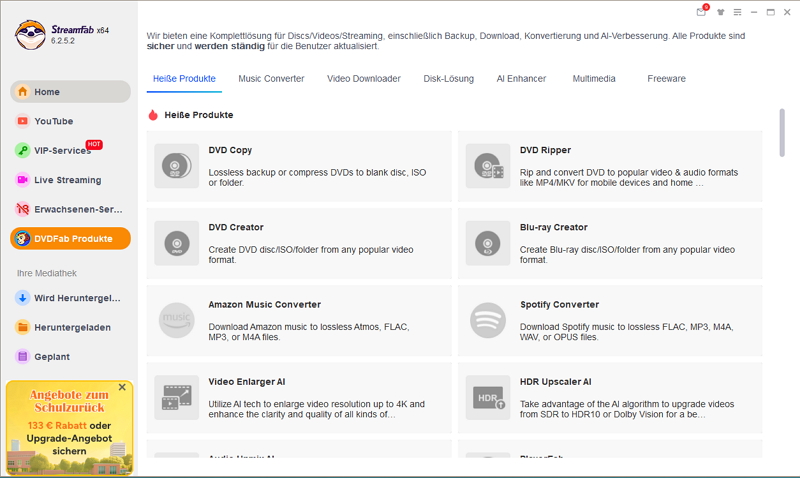This screenshot has height=478, width=800.
Task: Click the skin/theme shirt icon
Action: (x=720, y=12)
